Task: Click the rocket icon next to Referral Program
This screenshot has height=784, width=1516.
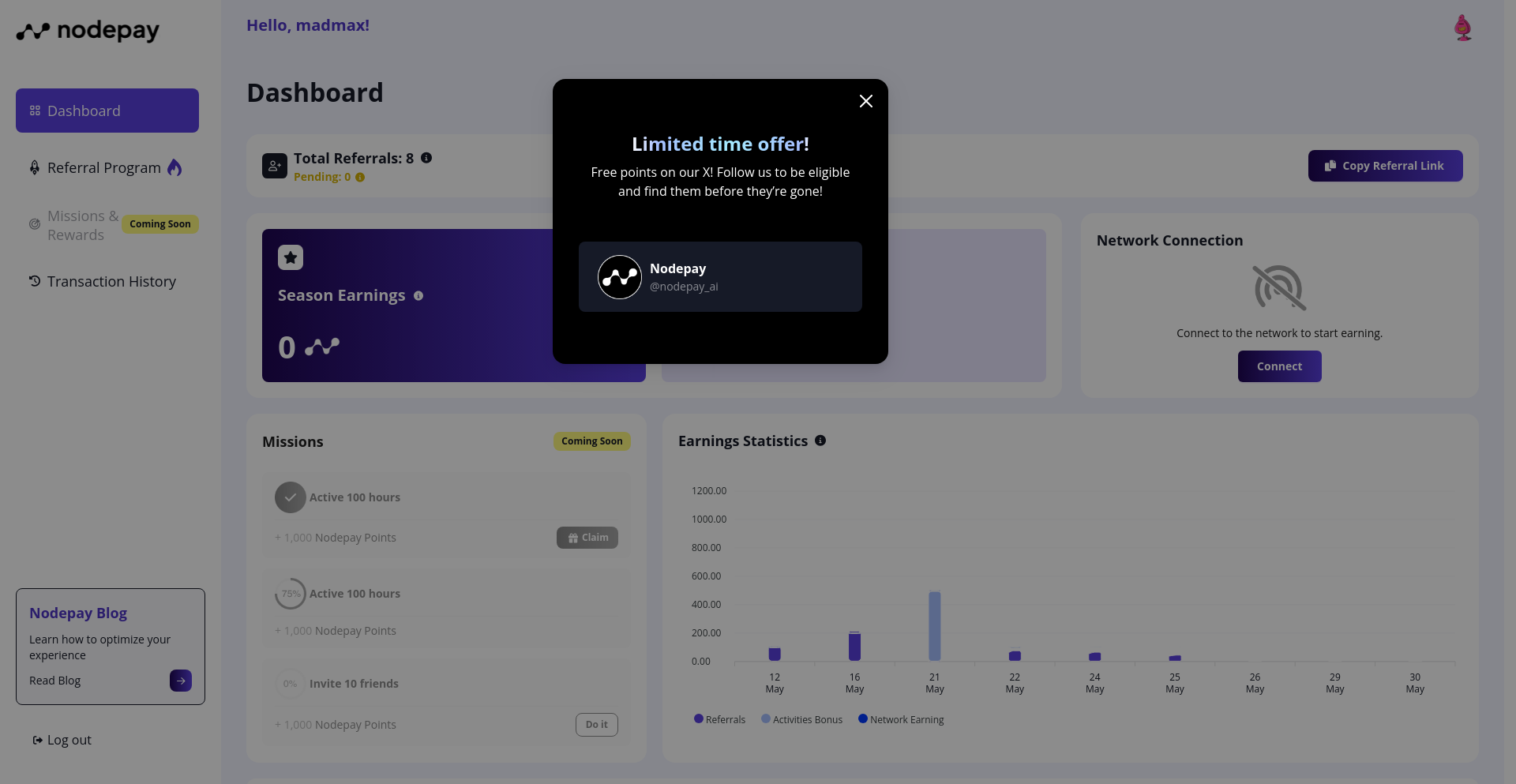Action: pos(35,167)
